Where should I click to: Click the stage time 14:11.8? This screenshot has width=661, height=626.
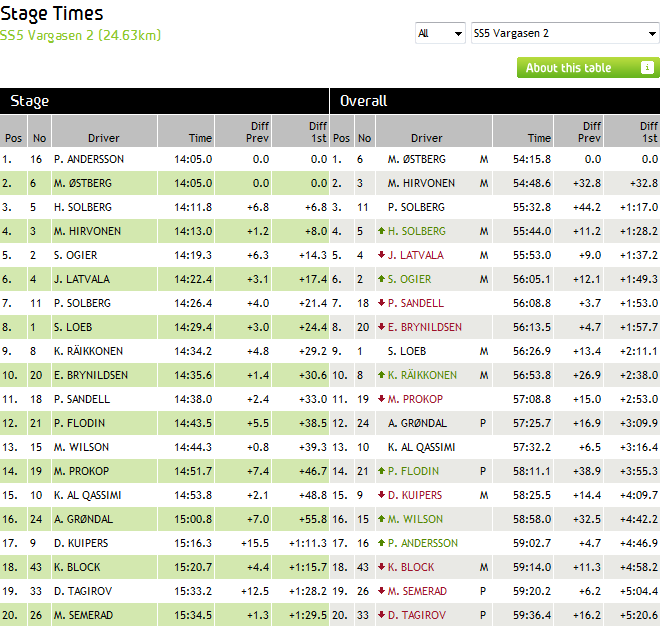coord(193,207)
